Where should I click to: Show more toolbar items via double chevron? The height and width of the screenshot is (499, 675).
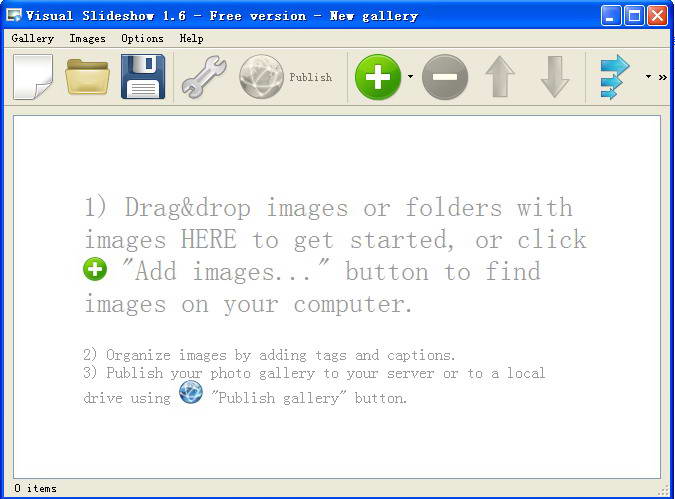pyautogui.click(x=663, y=77)
